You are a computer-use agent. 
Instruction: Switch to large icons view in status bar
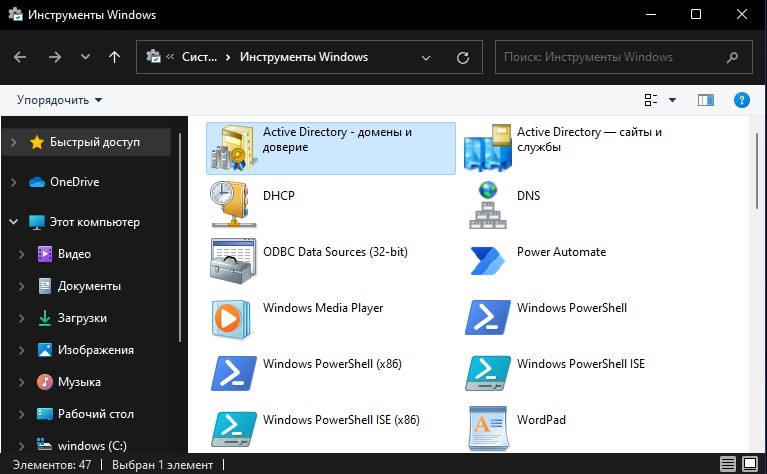(x=750, y=464)
